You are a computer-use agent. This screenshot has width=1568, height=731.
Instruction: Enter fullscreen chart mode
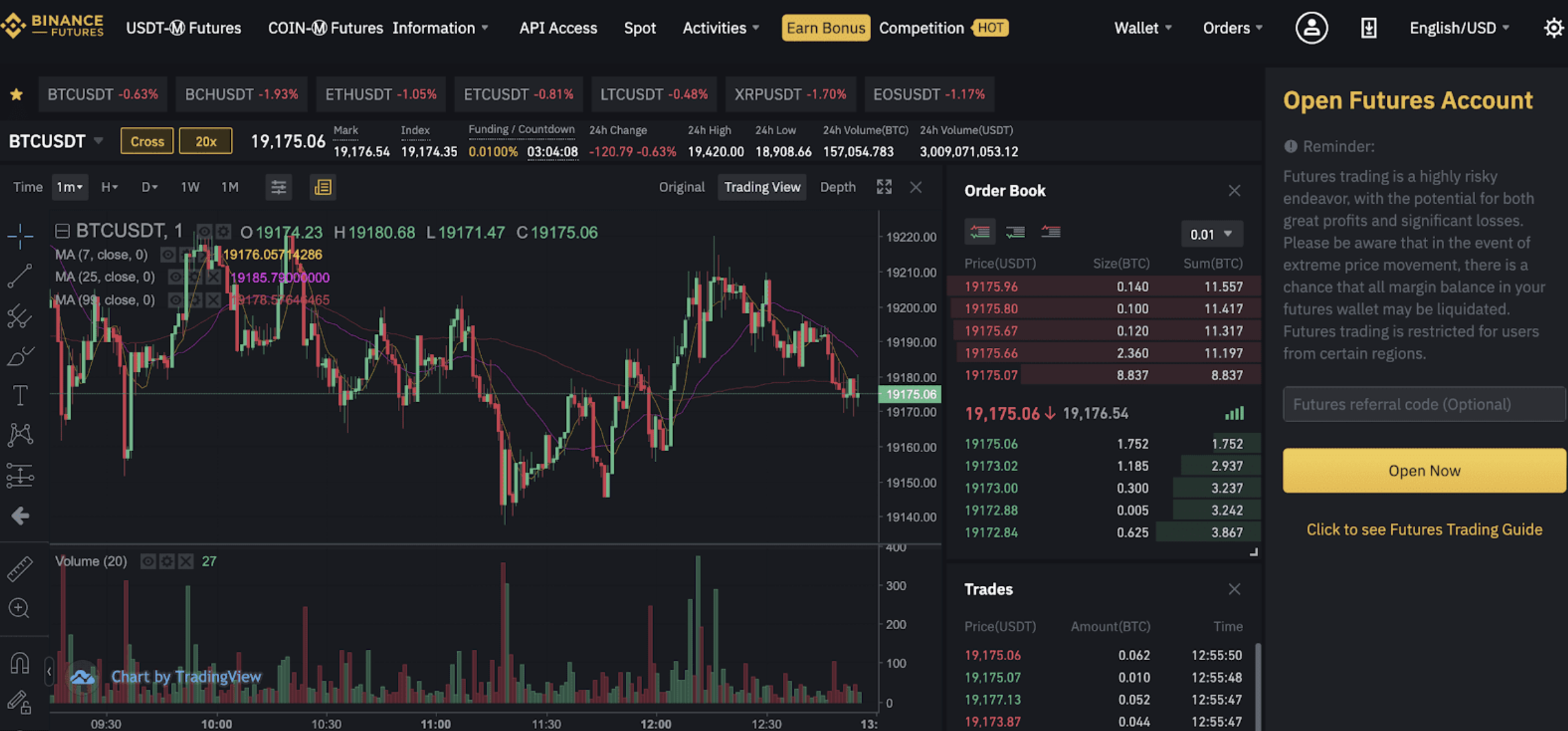click(x=884, y=188)
